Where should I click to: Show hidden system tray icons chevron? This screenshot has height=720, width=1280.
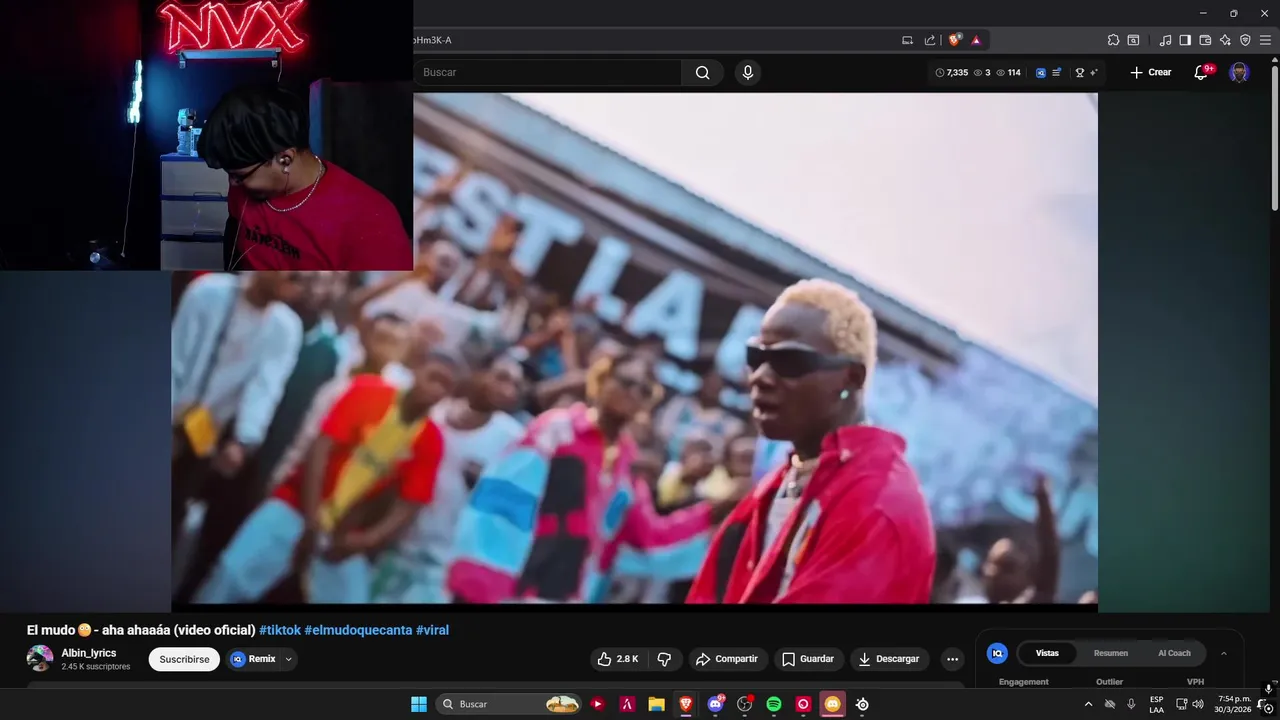[1088, 704]
